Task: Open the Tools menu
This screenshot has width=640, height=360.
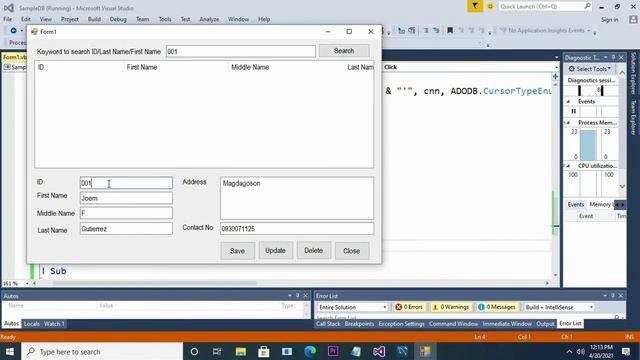Action: point(165,19)
